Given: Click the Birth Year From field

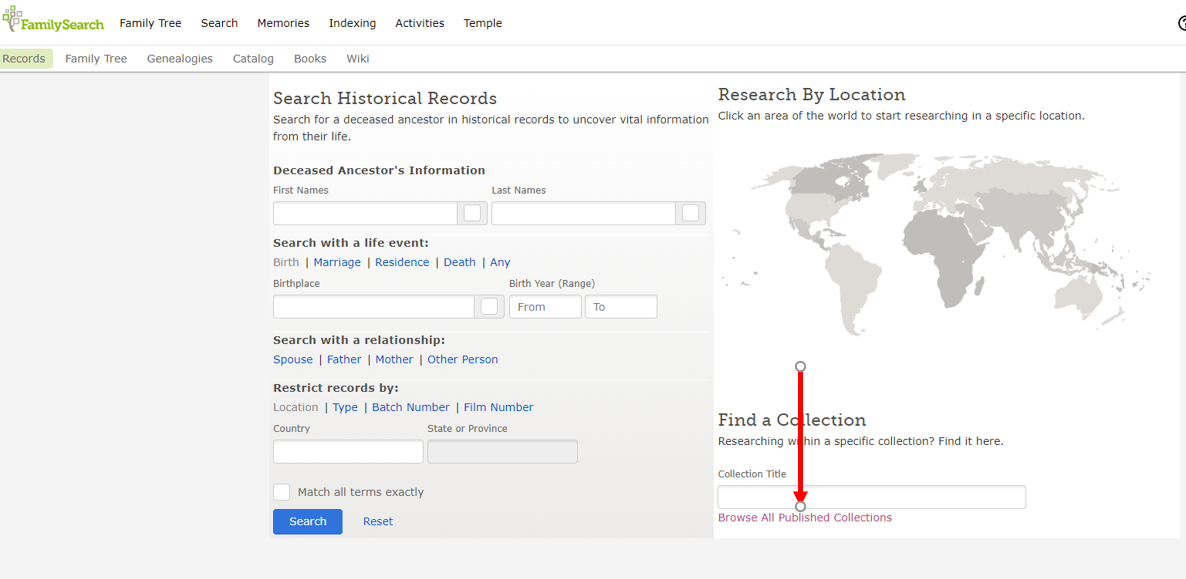Looking at the screenshot, I should coord(545,307).
